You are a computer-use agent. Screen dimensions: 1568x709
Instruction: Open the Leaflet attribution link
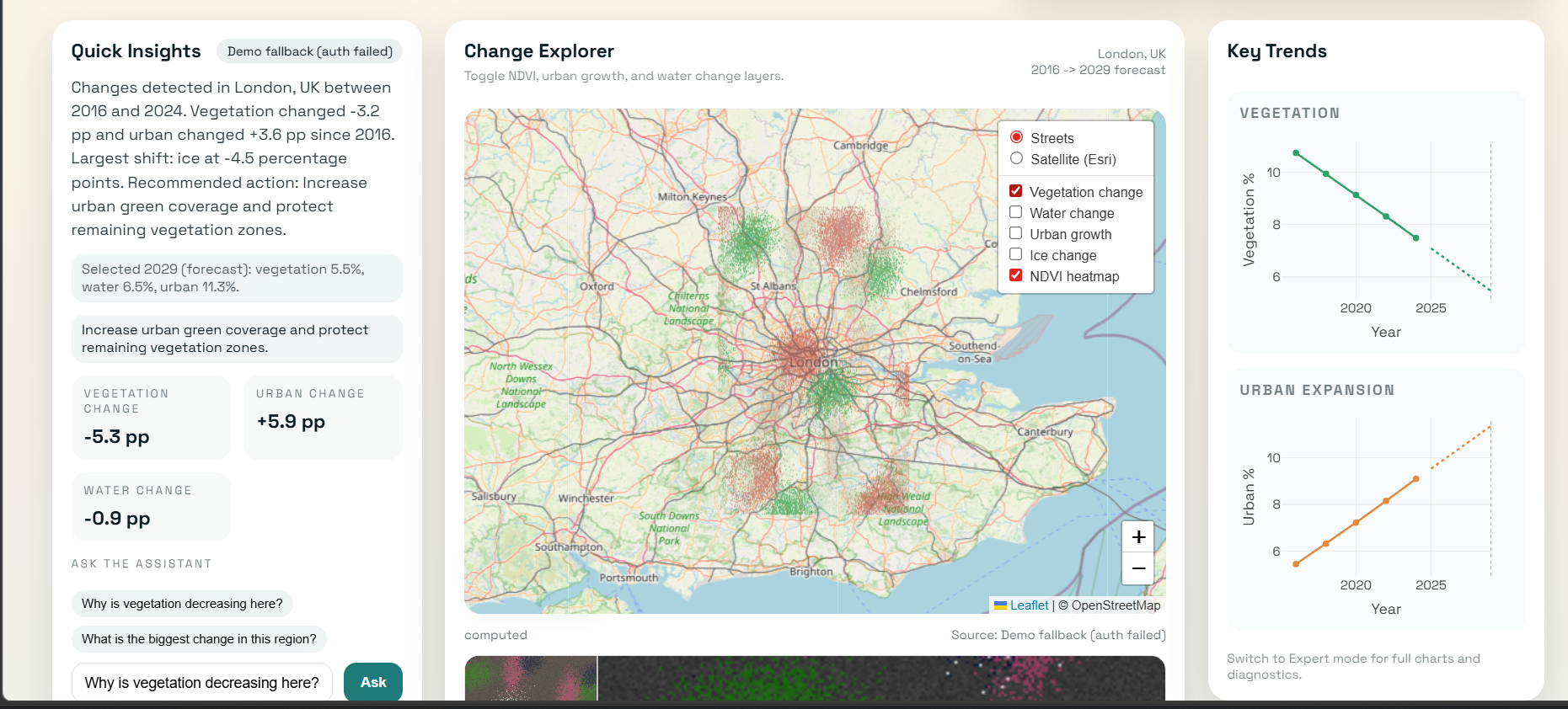click(x=1029, y=605)
